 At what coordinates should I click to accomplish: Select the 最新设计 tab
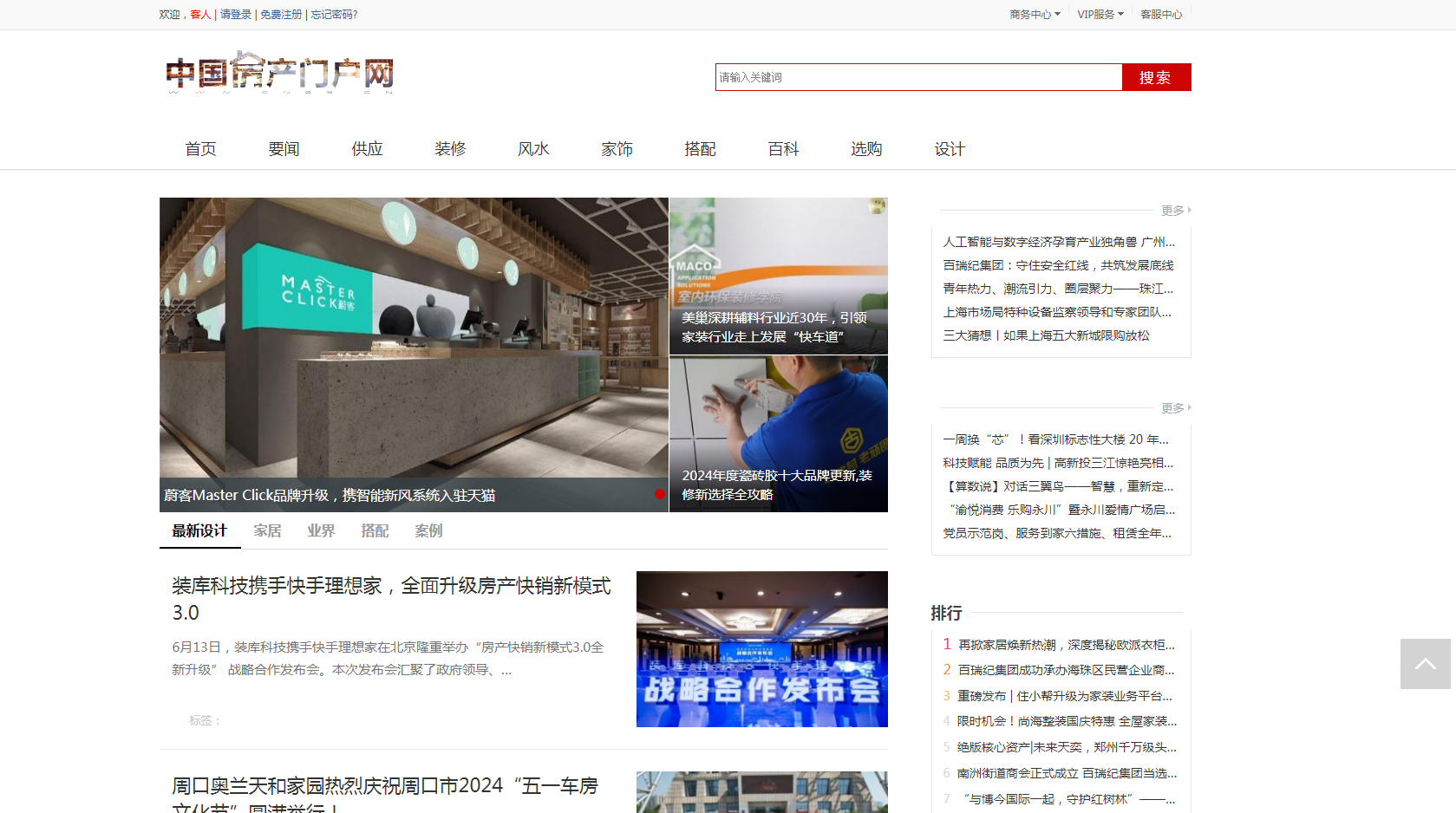(x=199, y=530)
